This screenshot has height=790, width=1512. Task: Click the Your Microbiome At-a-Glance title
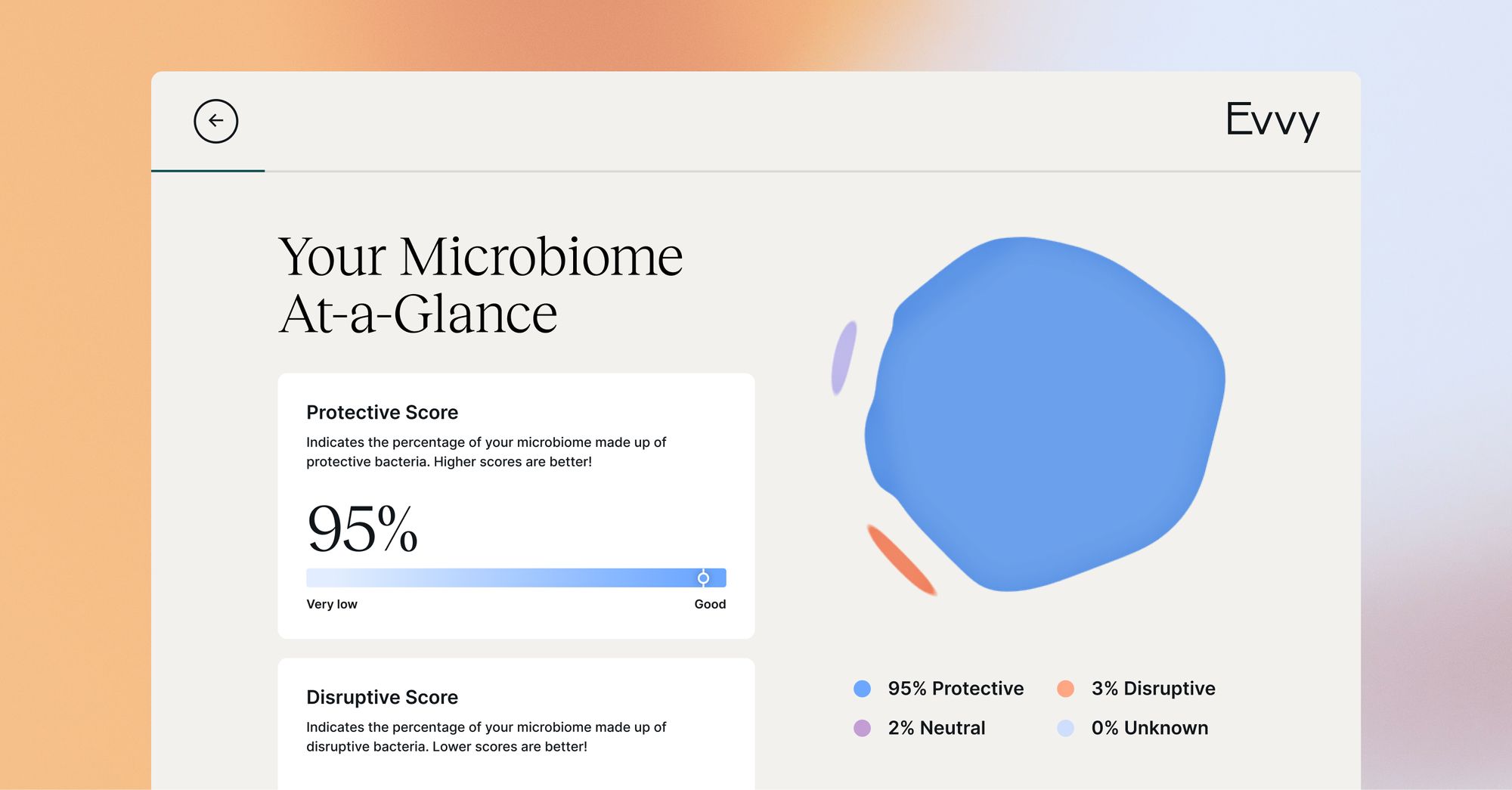tap(481, 285)
